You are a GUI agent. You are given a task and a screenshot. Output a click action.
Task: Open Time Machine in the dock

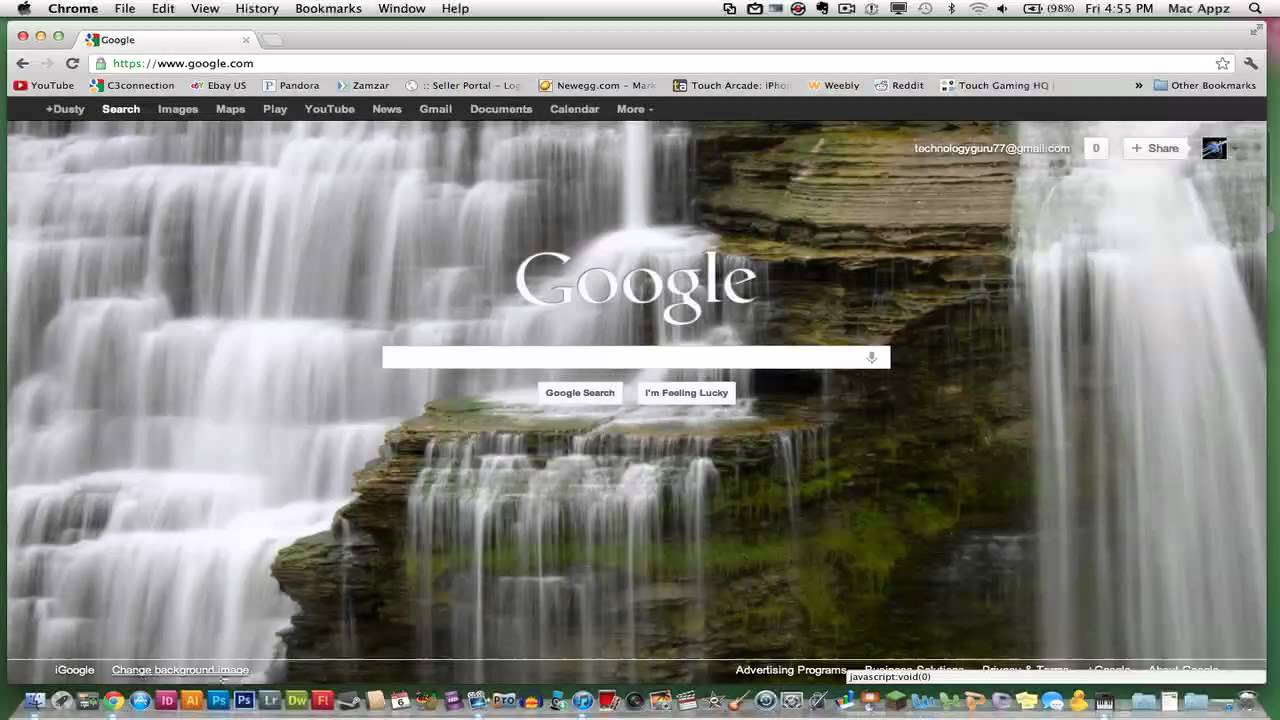765,701
